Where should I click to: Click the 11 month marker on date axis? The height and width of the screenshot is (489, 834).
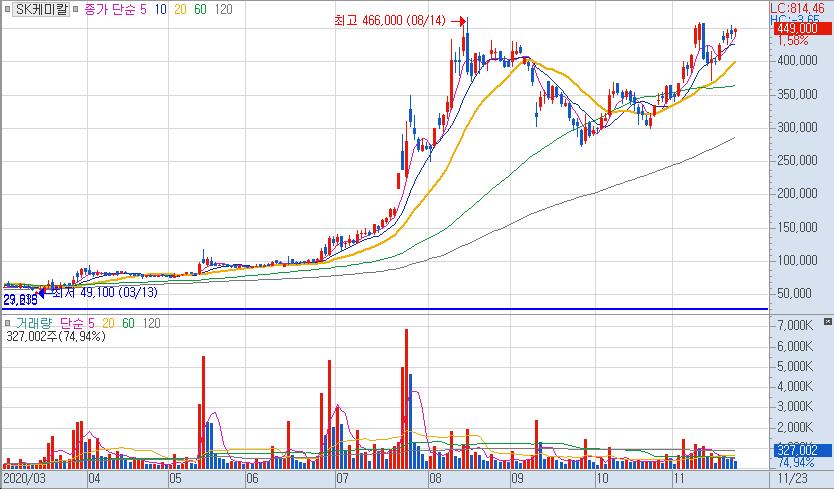pyautogui.click(x=679, y=478)
